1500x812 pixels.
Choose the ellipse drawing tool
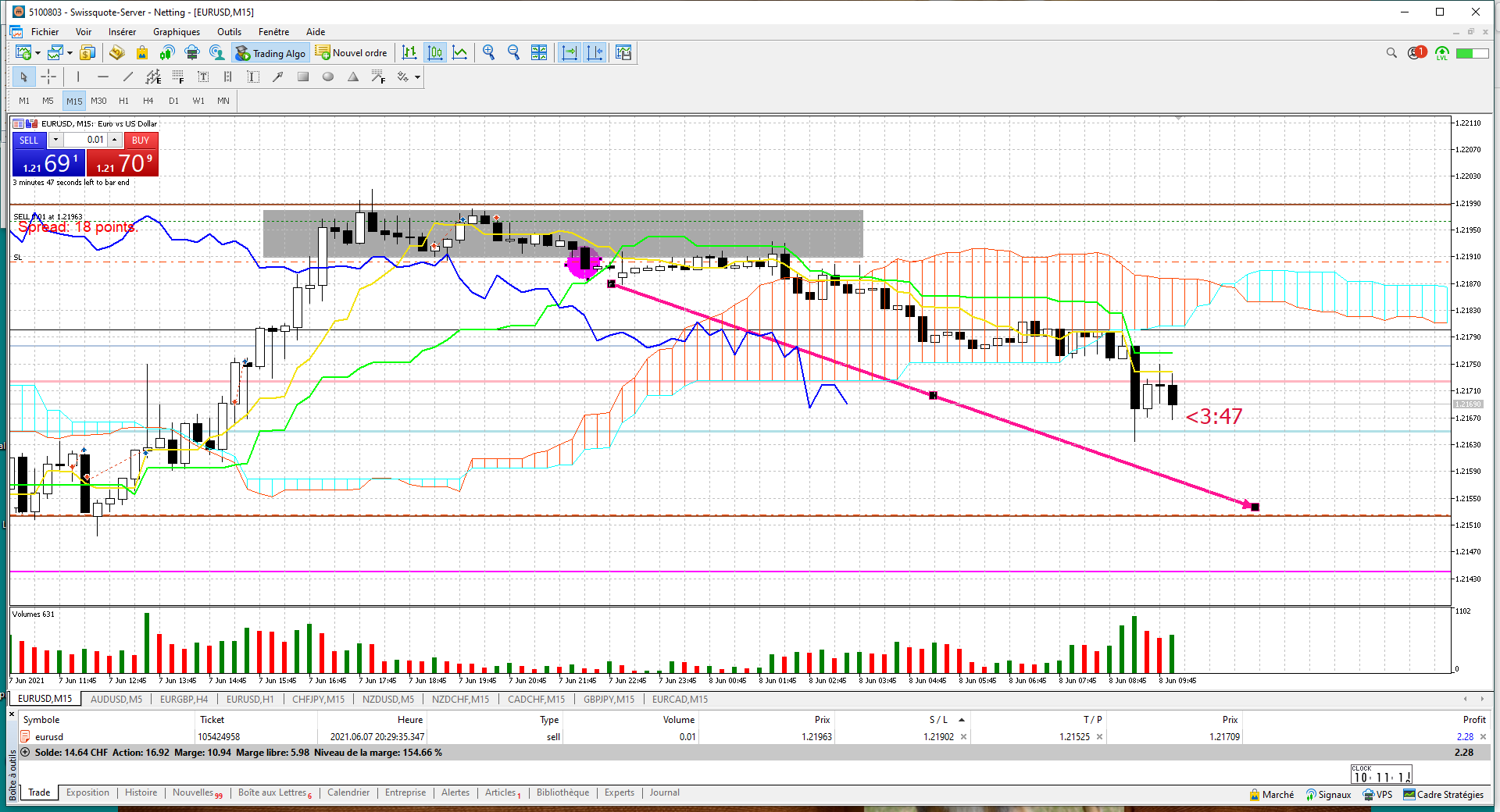[x=328, y=77]
